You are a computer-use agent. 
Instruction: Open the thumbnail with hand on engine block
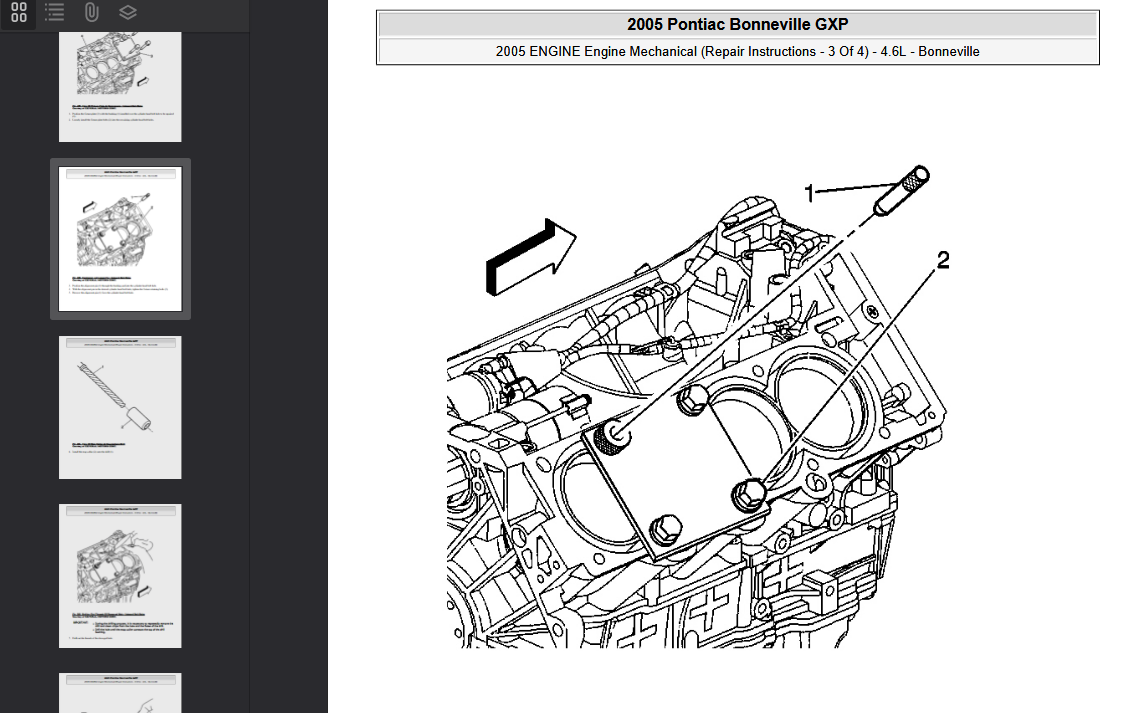[120, 576]
